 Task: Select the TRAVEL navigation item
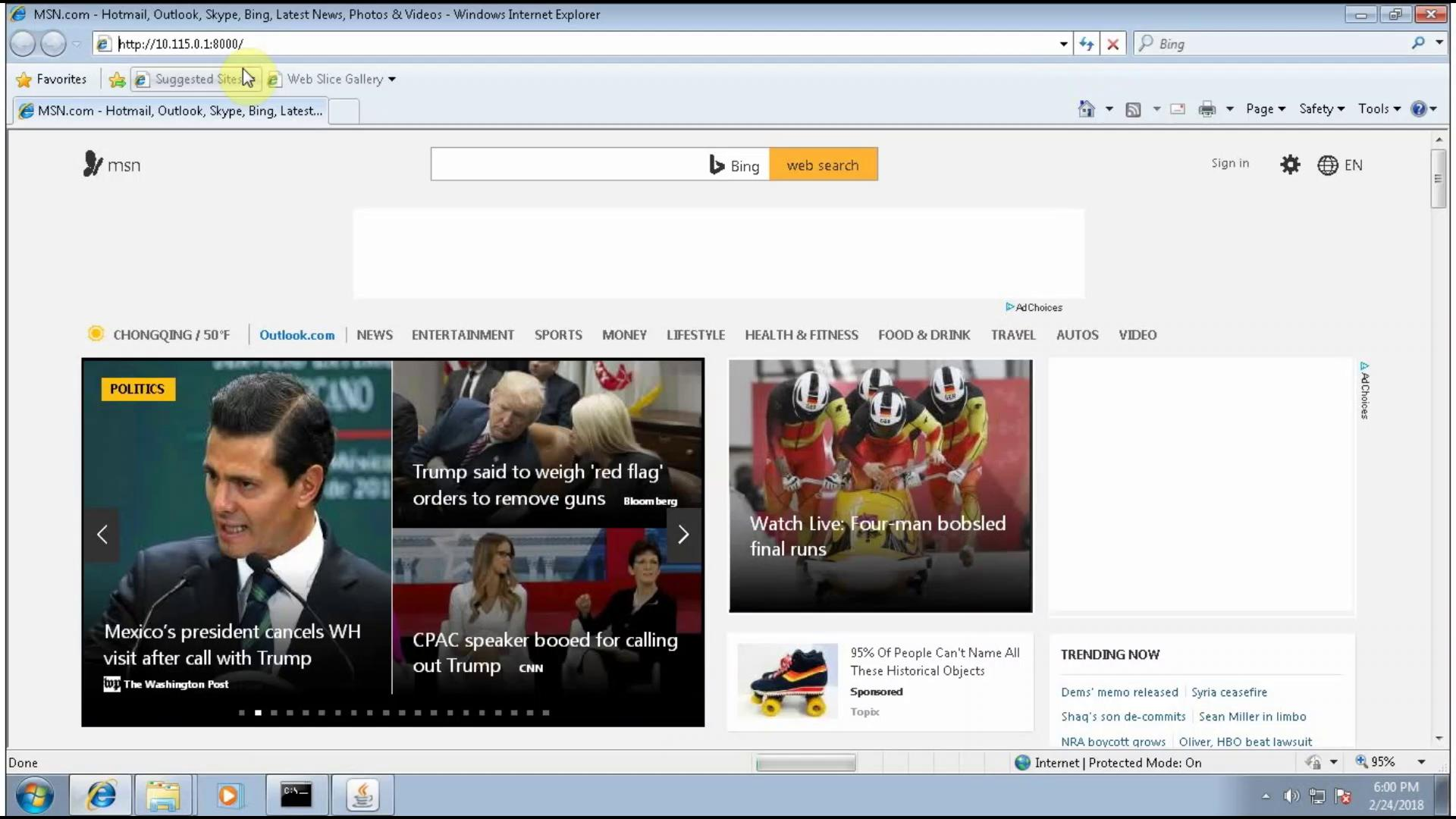pos(1013,335)
